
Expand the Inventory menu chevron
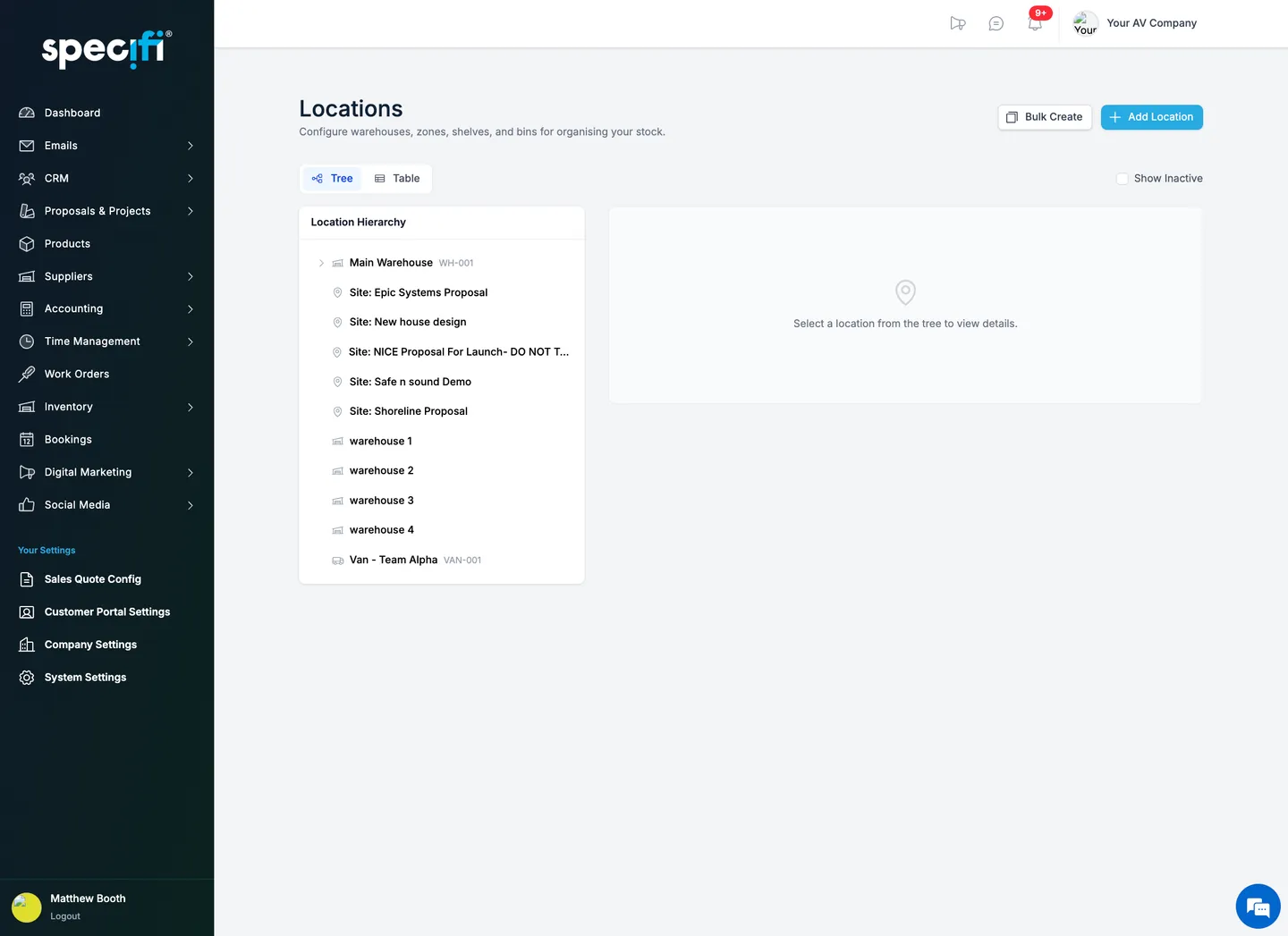tap(191, 407)
